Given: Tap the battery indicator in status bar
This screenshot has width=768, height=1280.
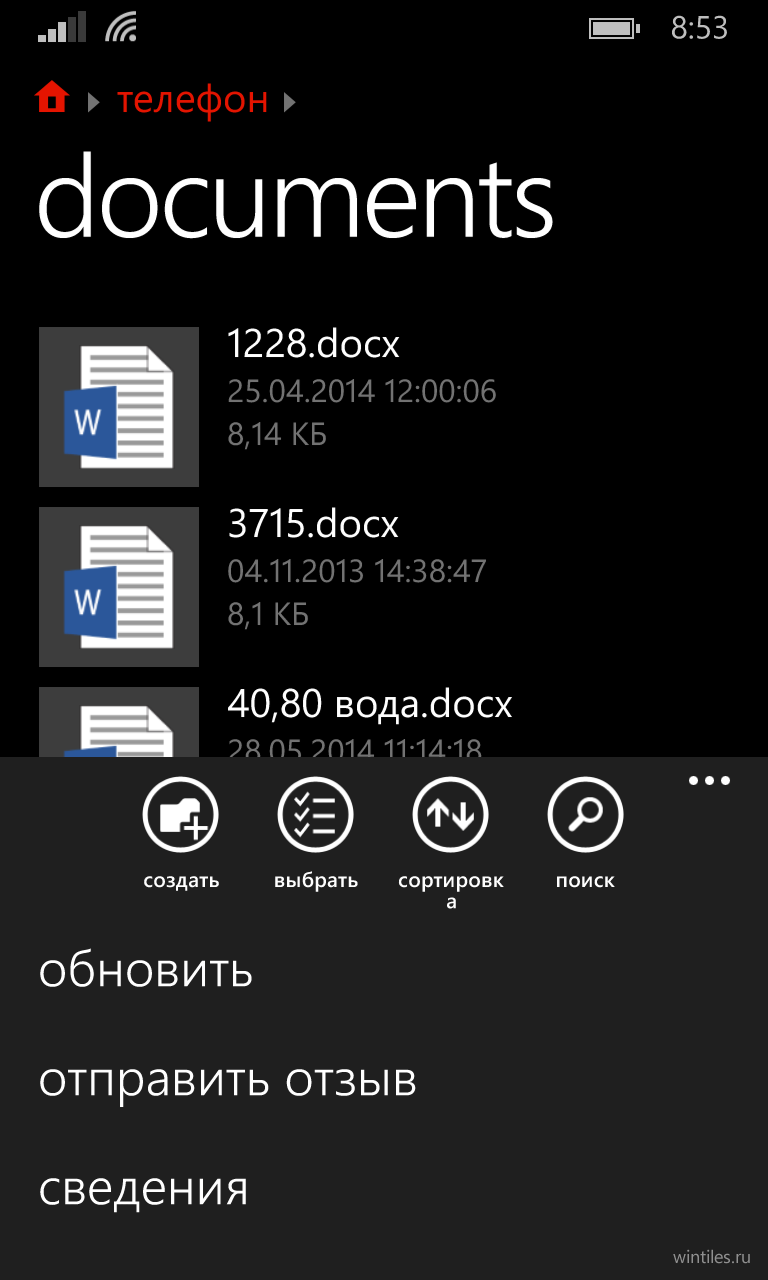Looking at the screenshot, I should (x=613, y=29).
